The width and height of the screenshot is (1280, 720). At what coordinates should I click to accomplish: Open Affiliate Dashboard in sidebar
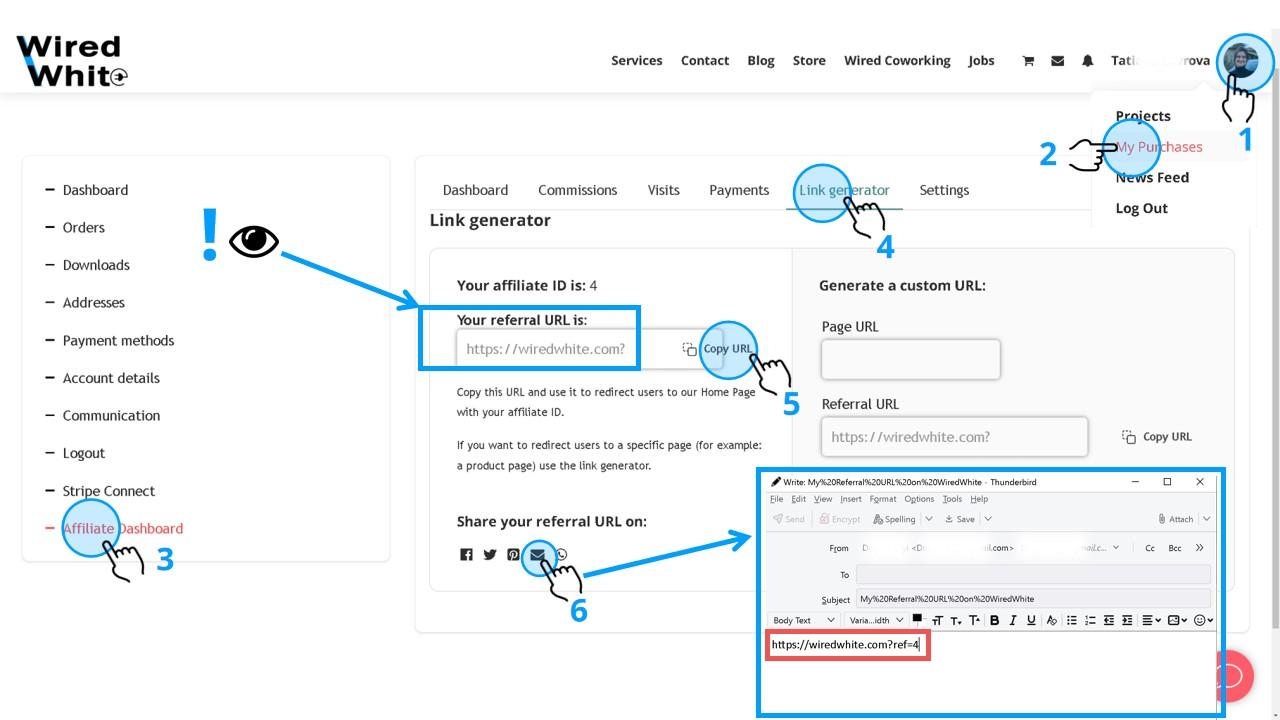point(123,528)
